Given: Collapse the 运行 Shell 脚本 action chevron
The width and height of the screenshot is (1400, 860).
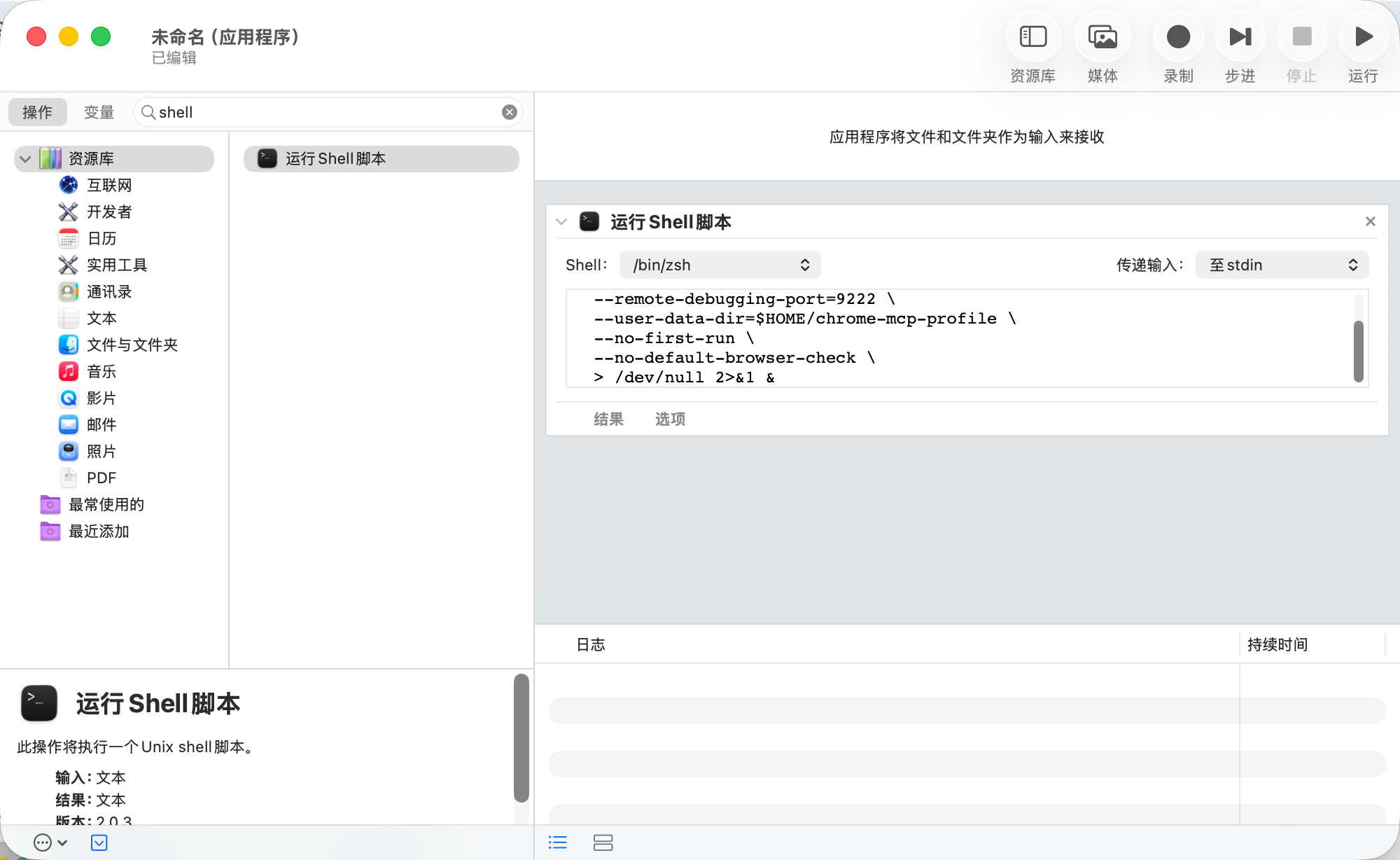Looking at the screenshot, I should [x=561, y=222].
